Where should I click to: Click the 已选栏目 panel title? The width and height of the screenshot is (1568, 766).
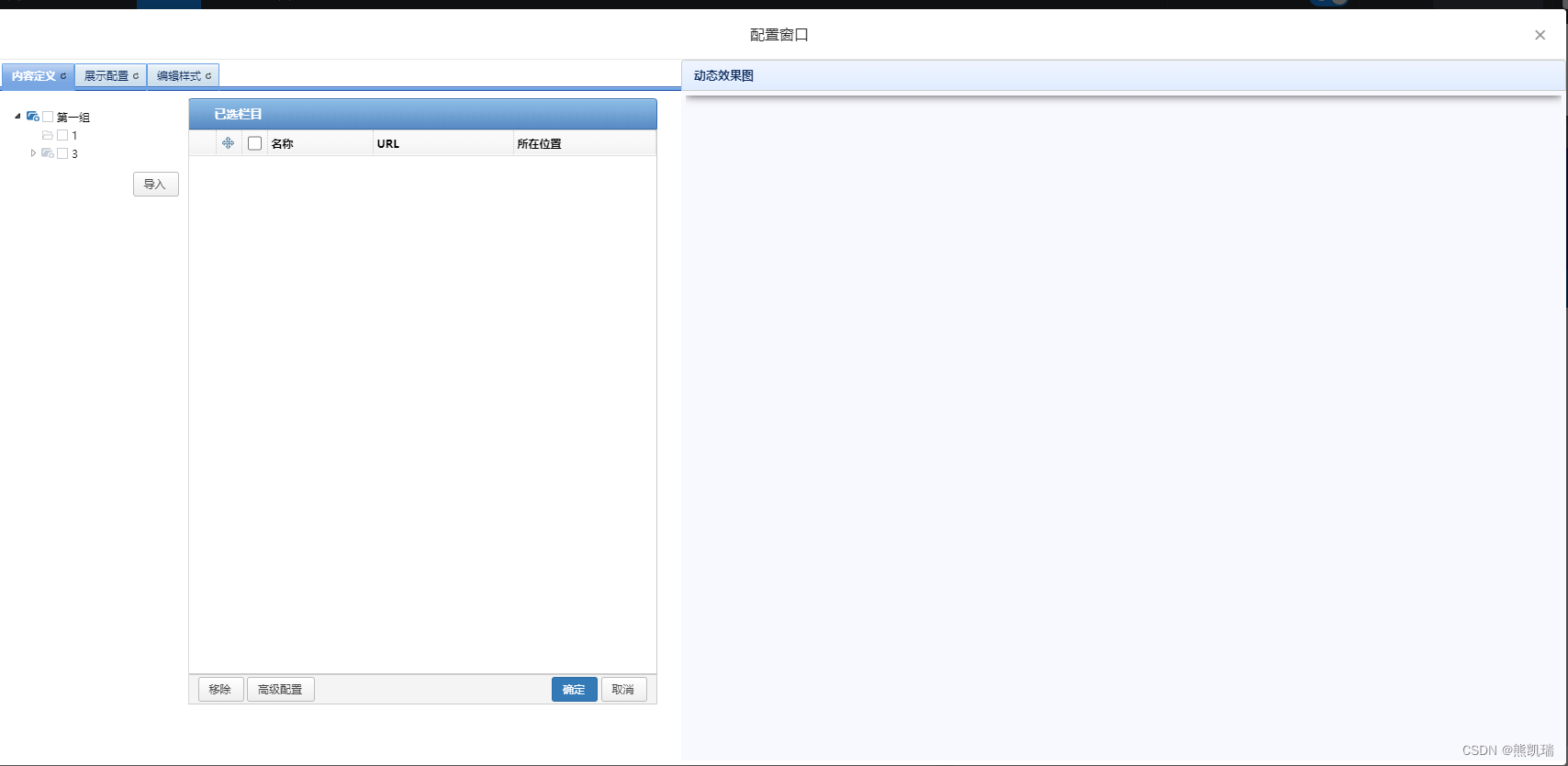pos(238,114)
